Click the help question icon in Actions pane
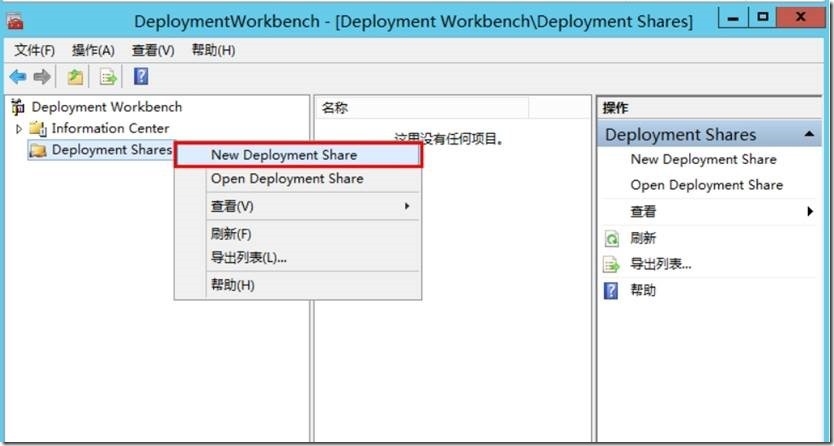Viewport: 834px width, 446px height. (x=612, y=290)
